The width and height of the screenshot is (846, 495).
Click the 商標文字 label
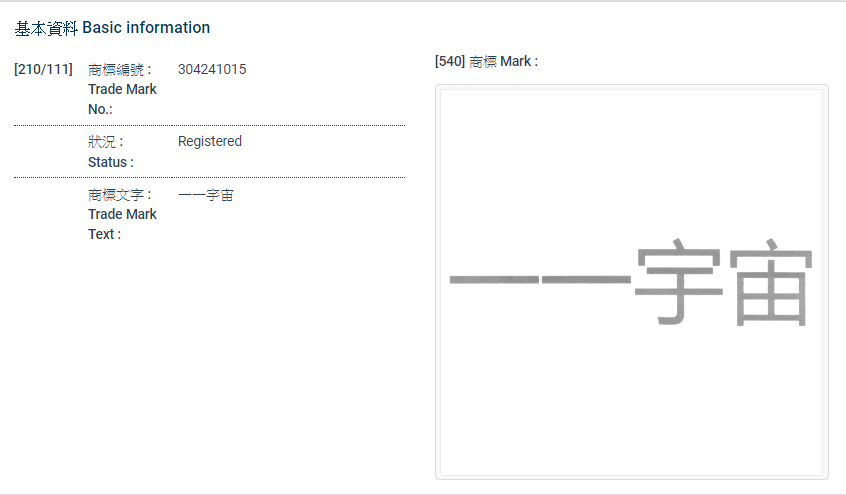click(118, 195)
